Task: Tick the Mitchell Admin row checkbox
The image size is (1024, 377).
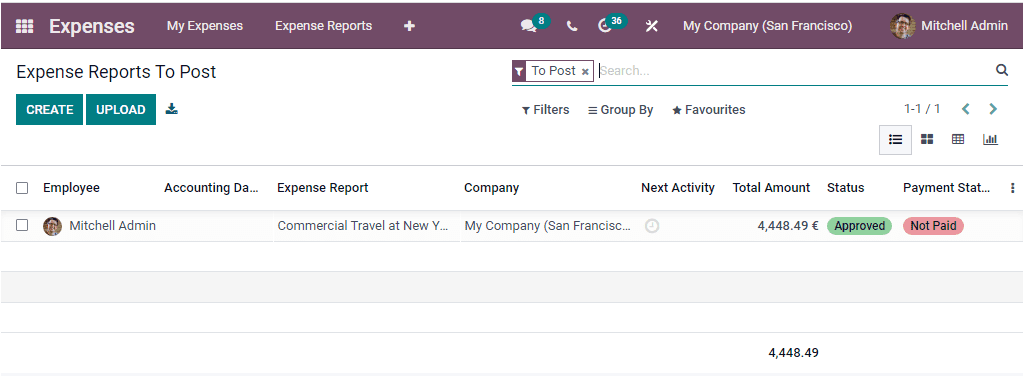Action: coord(22,225)
